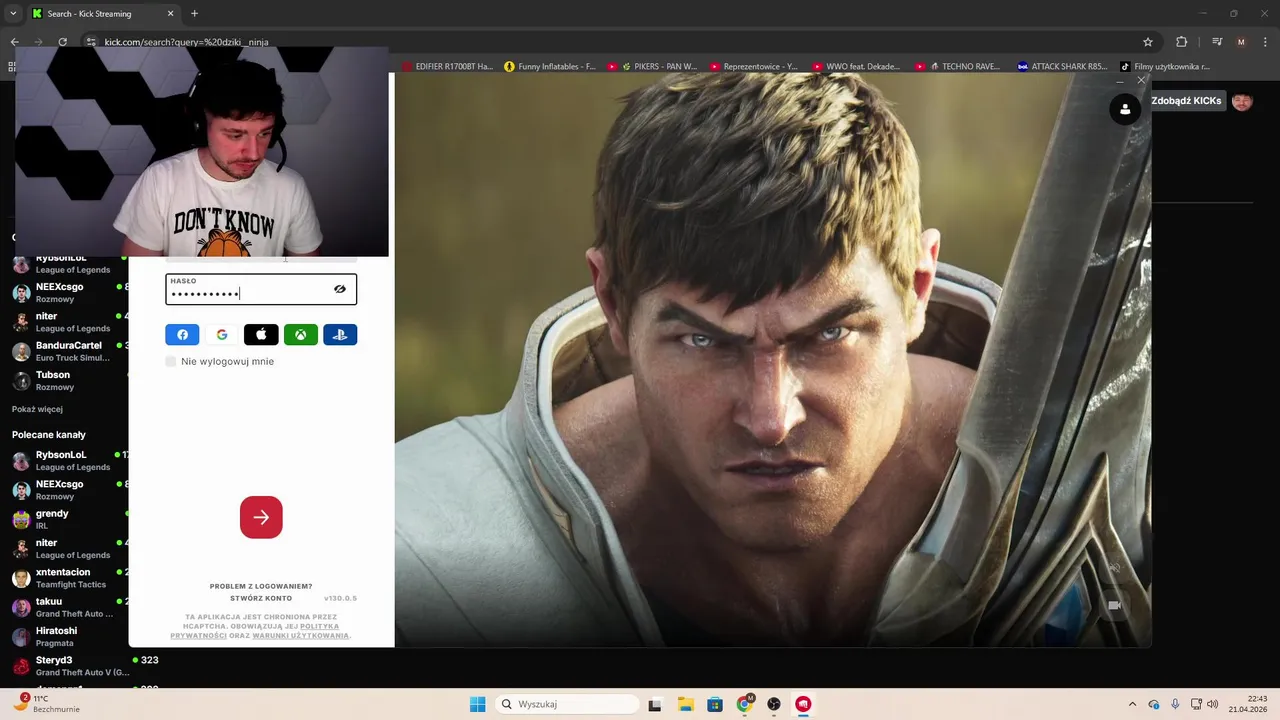Toggle Riot client background video camera icon
This screenshot has height=720, width=1280.
[x=1114, y=605]
